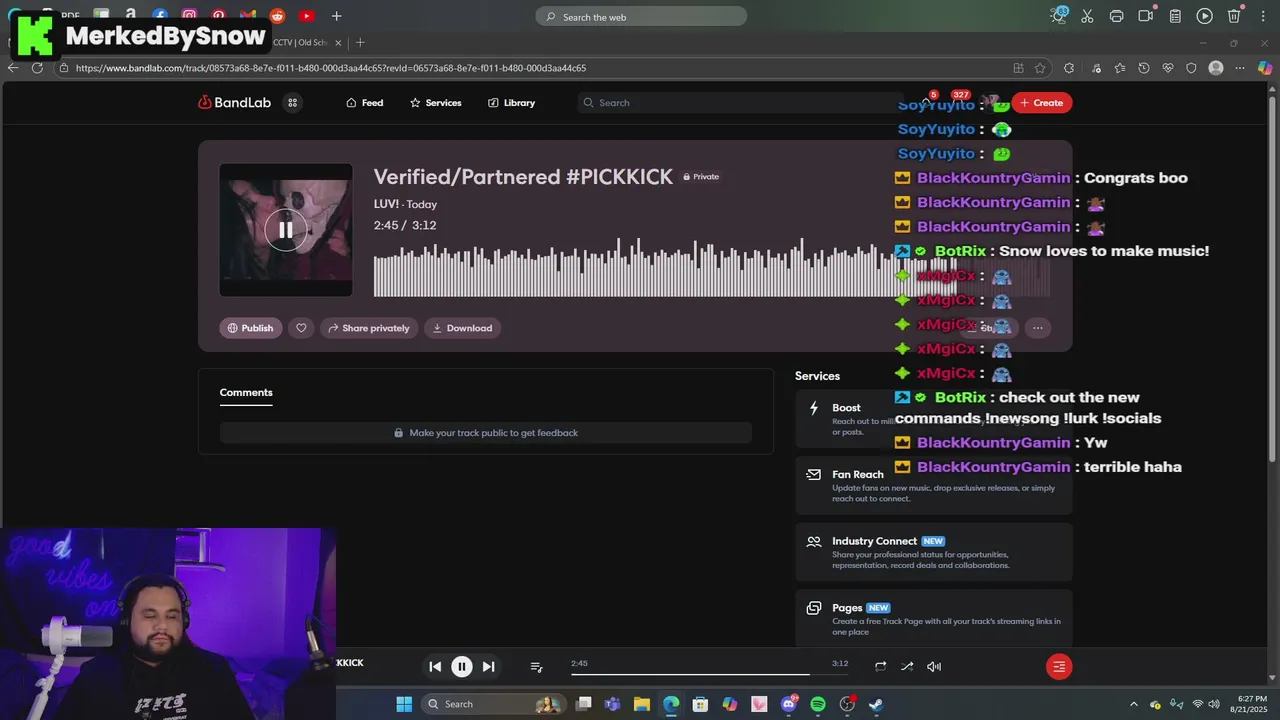1280x720 pixels.
Task: Open File Explorer from taskbar
Action: point(642,704)
